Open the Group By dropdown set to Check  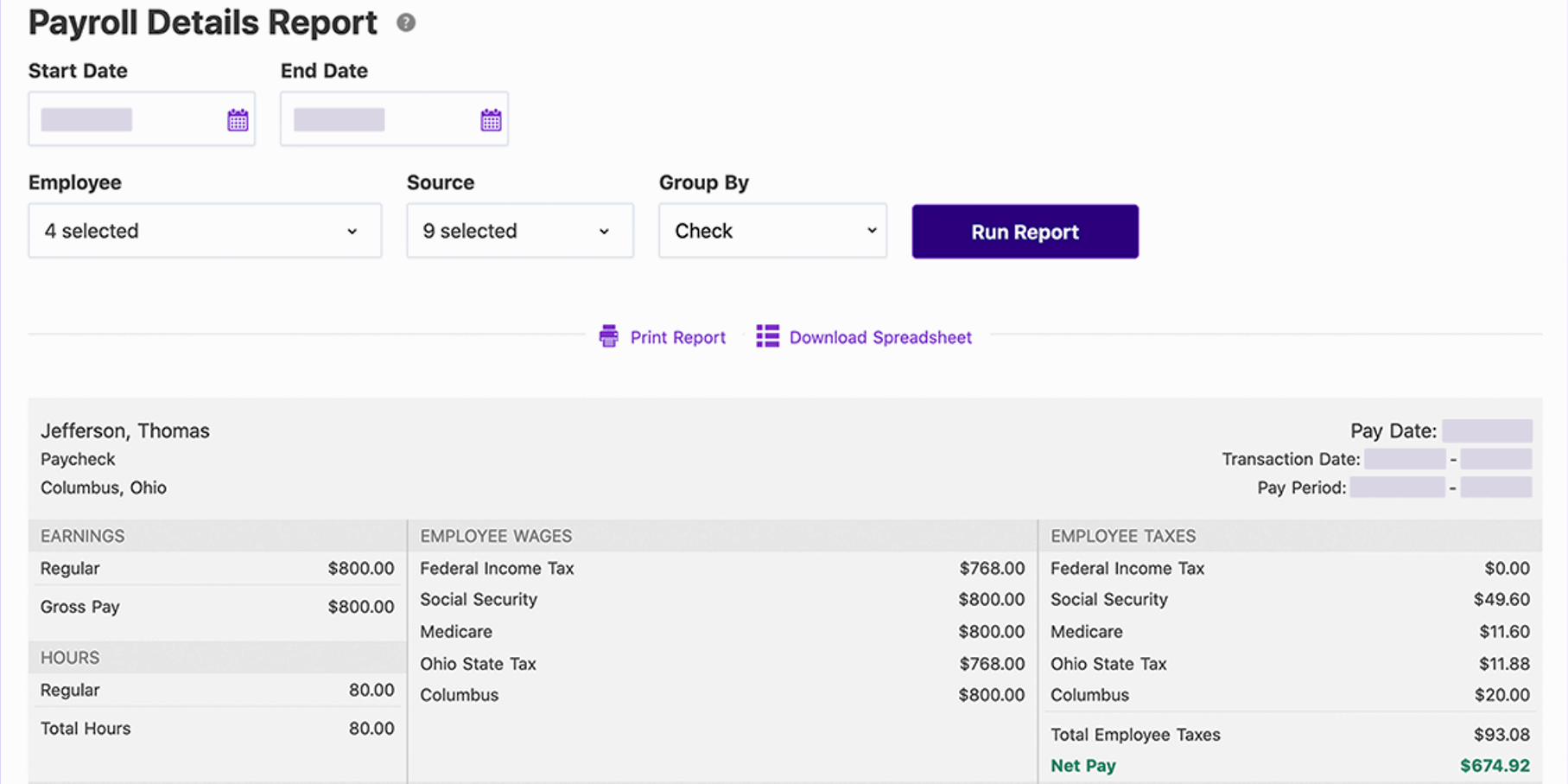point(771,231)
